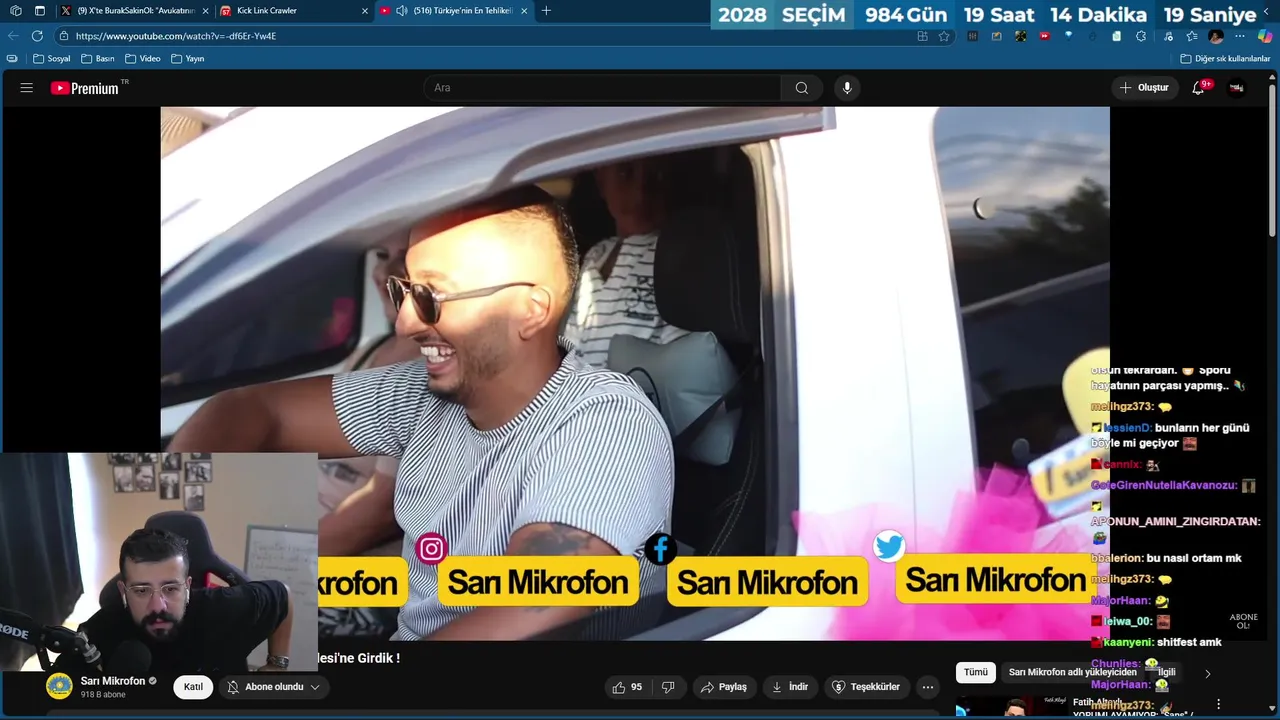Click the '918 B abone' subscriber count
This screenshot has height=720, width=1280.
(x=103, y=695)
